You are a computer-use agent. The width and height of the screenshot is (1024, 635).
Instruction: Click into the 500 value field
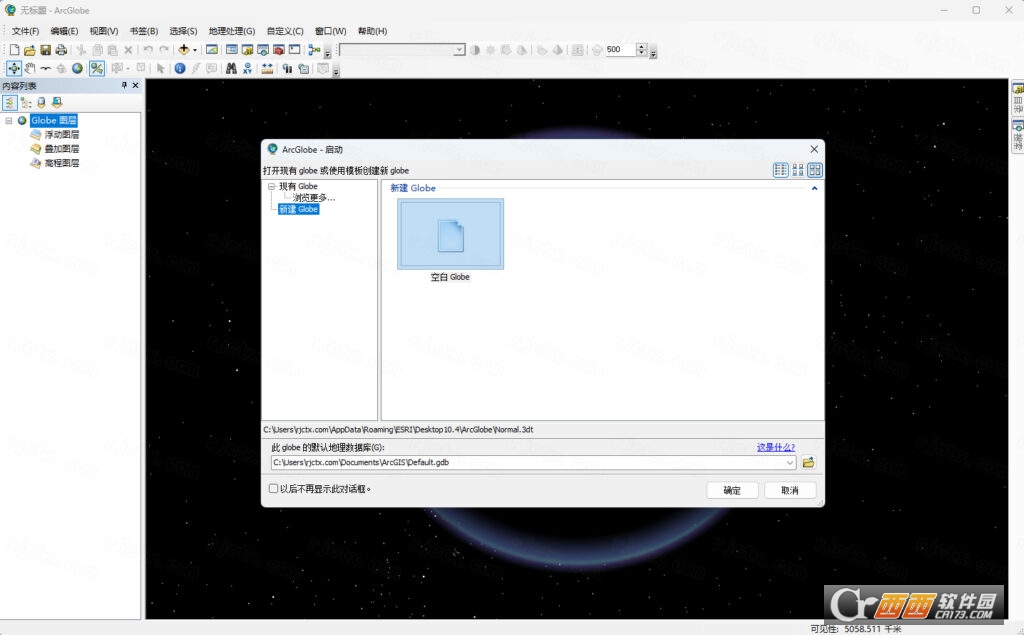pos(620,50)
